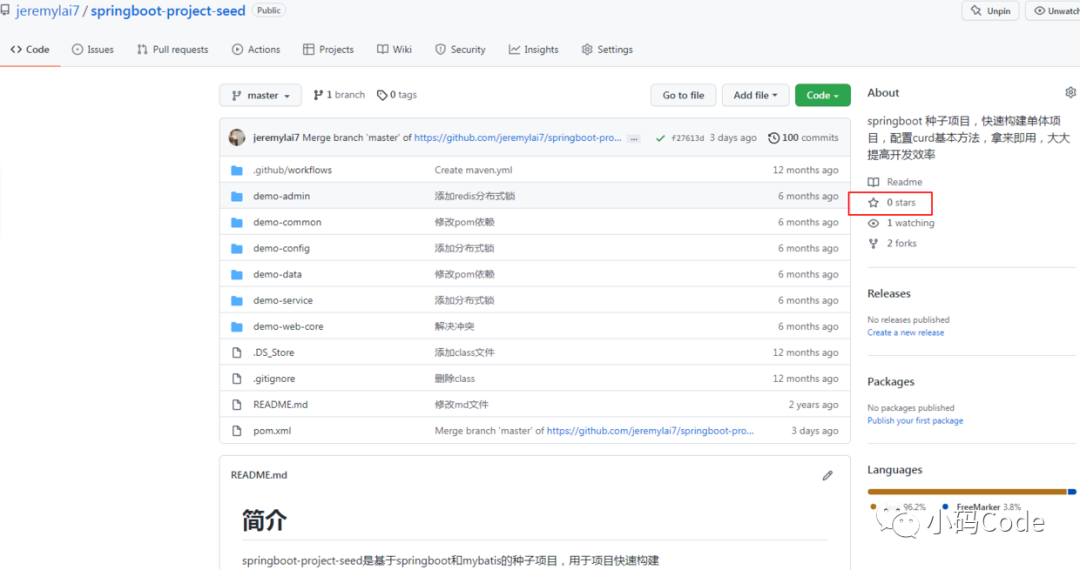Screen dimensions: 1080x570
Task: Open the demo-config folder
Action: coord(281,249)
